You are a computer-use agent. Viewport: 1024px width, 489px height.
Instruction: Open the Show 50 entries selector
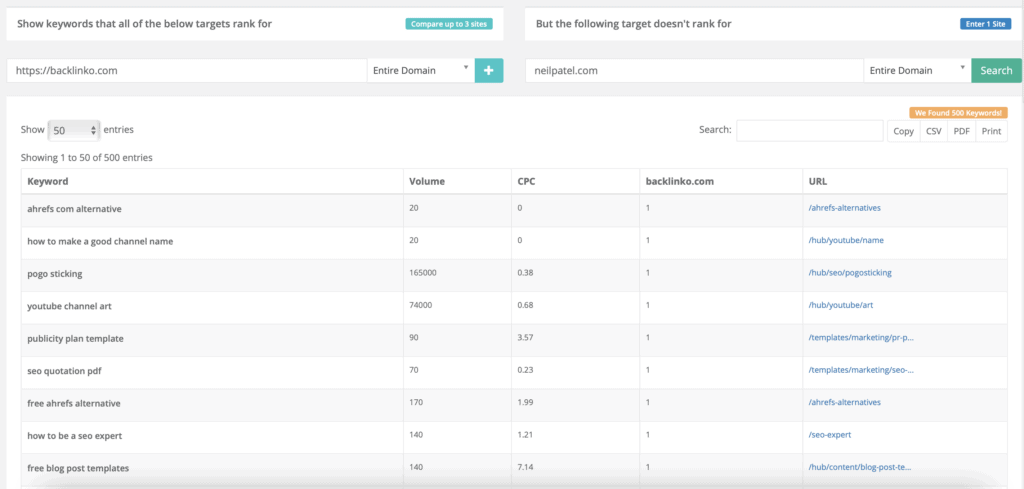[x=74, y=130]
